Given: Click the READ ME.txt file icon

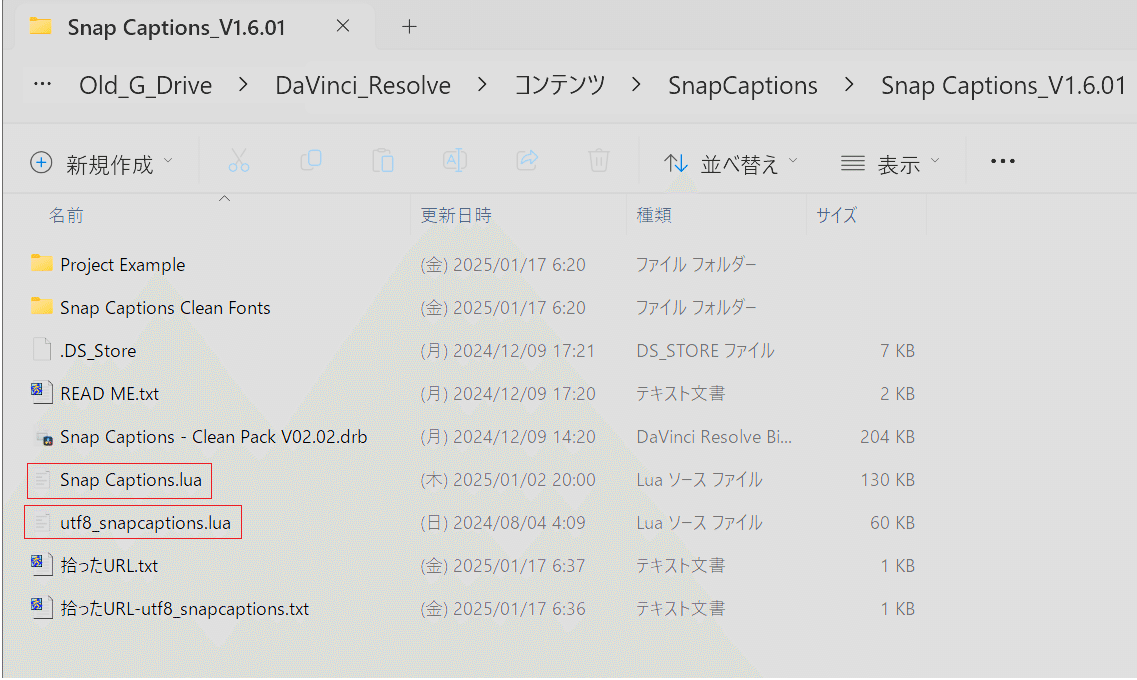Looking at the screenshot, I should pyautogui.click(x=41, y=392).
